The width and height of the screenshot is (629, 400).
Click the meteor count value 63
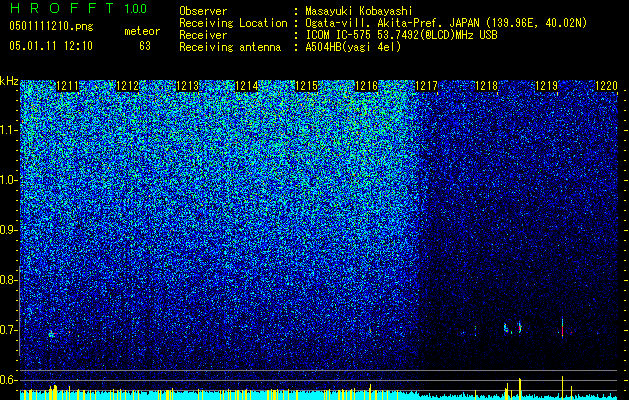coord(145,46)
